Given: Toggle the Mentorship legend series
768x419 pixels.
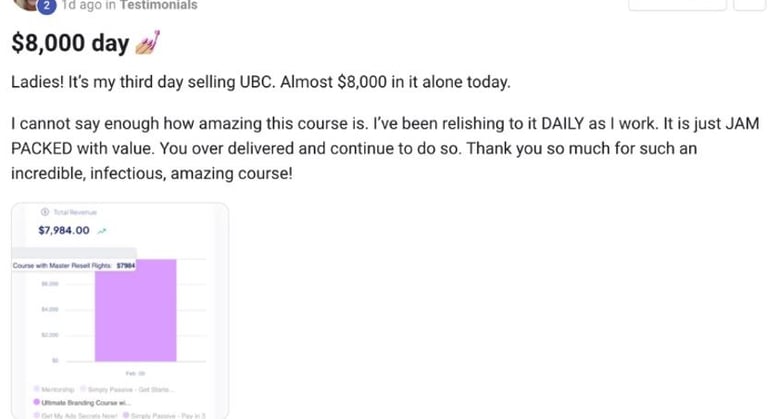Looking at the screenshot, I should point(54,388).
